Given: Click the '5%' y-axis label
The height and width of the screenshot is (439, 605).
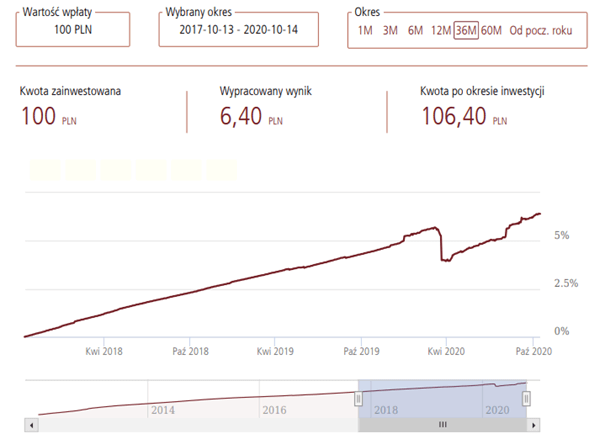Looking at the screenshot, I should 561,235.
